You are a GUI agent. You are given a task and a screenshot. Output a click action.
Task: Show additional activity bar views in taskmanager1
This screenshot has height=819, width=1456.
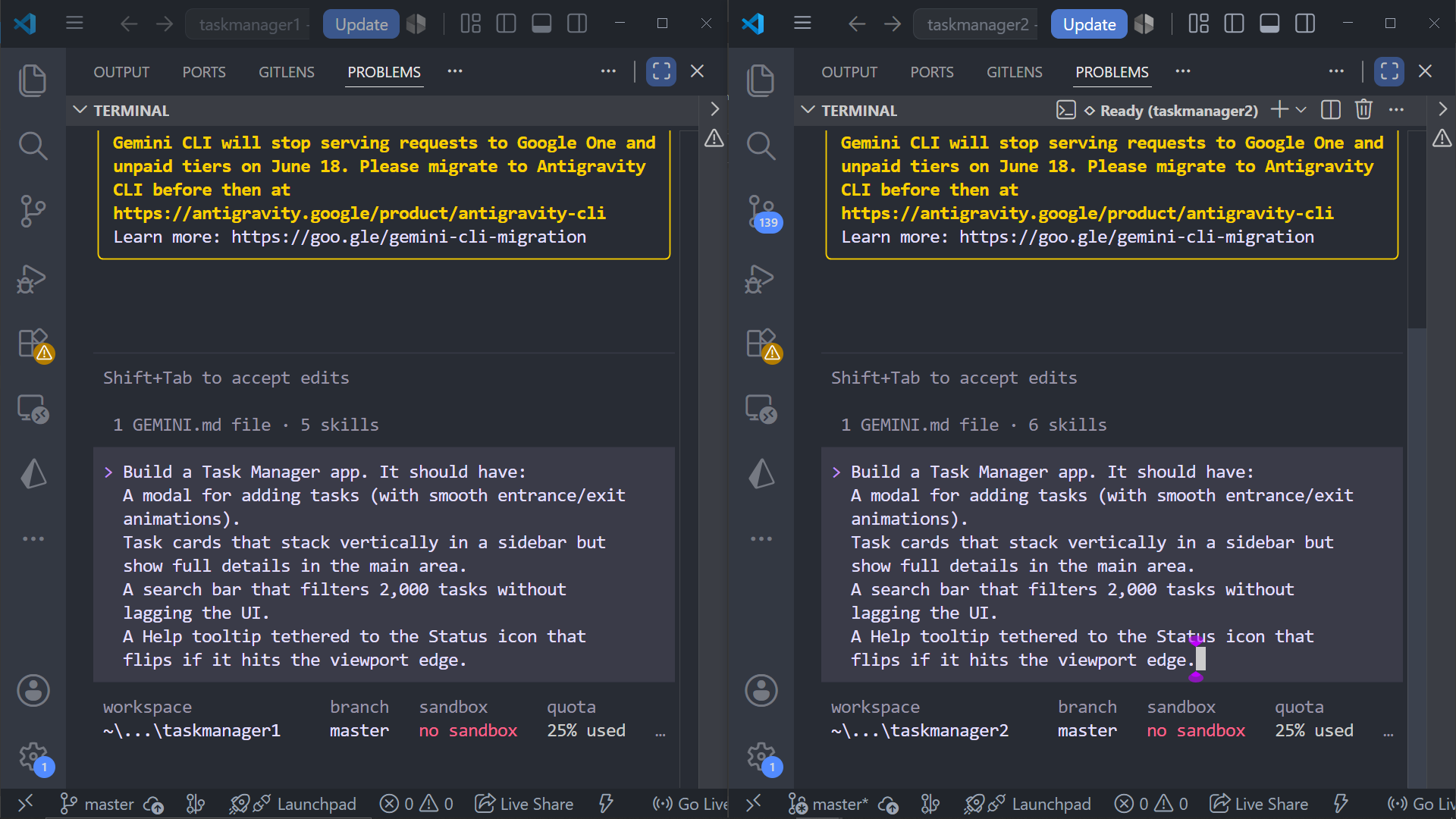pos(33,539)
